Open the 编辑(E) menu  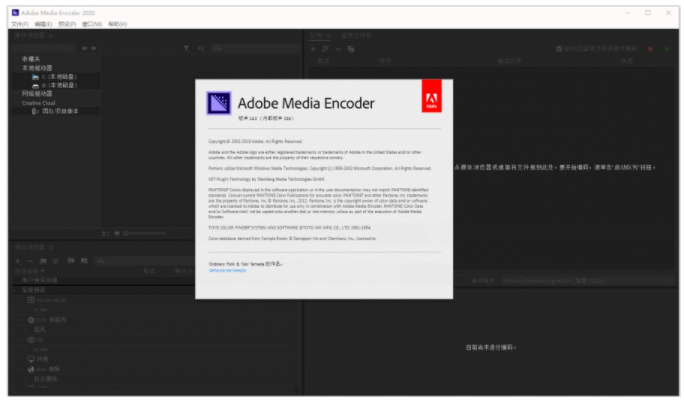click(x=44, y=24)
